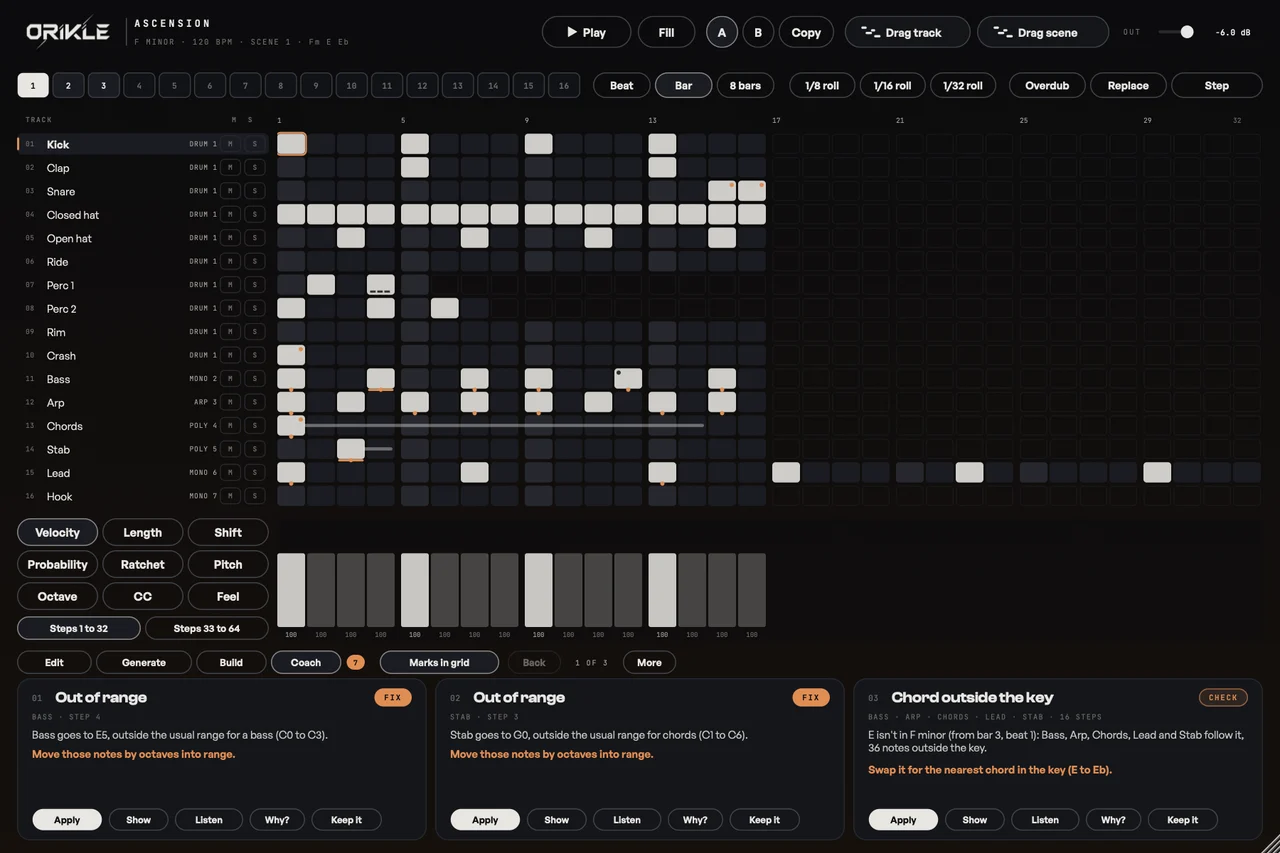1280x853 pixels.
Task: Select the Ratchet lane
Action: point(143,564)
